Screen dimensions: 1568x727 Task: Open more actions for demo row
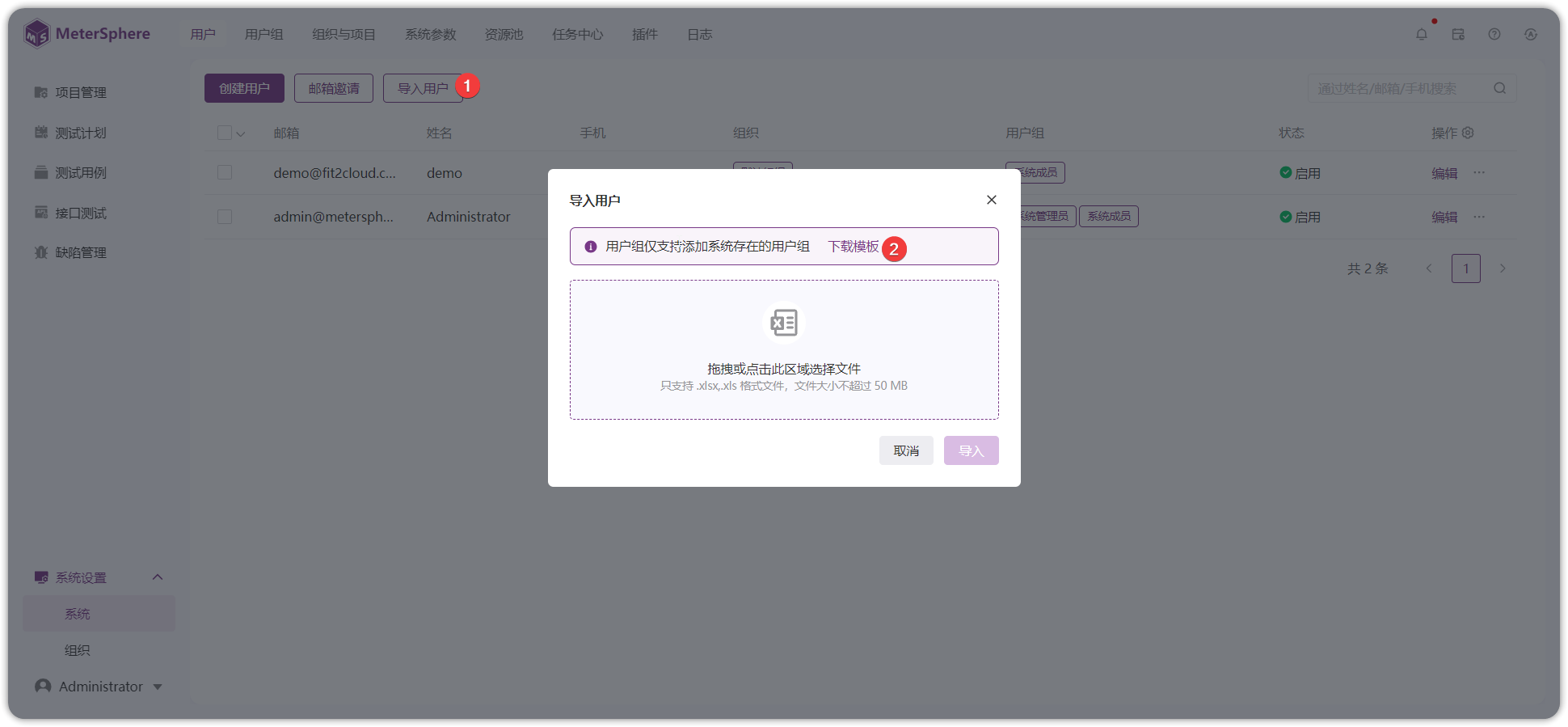[x=1479, y=172]
